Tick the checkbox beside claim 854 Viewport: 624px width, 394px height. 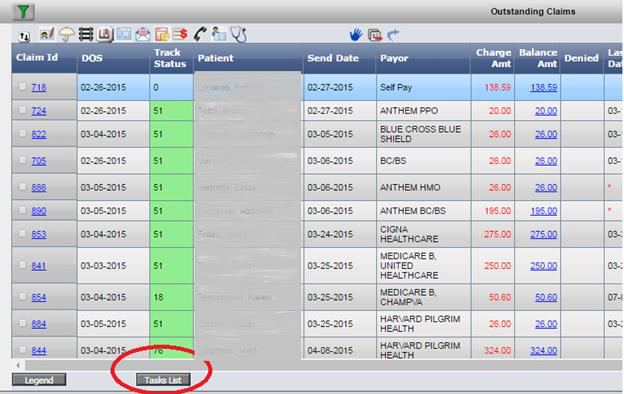(x=23, y=296)
